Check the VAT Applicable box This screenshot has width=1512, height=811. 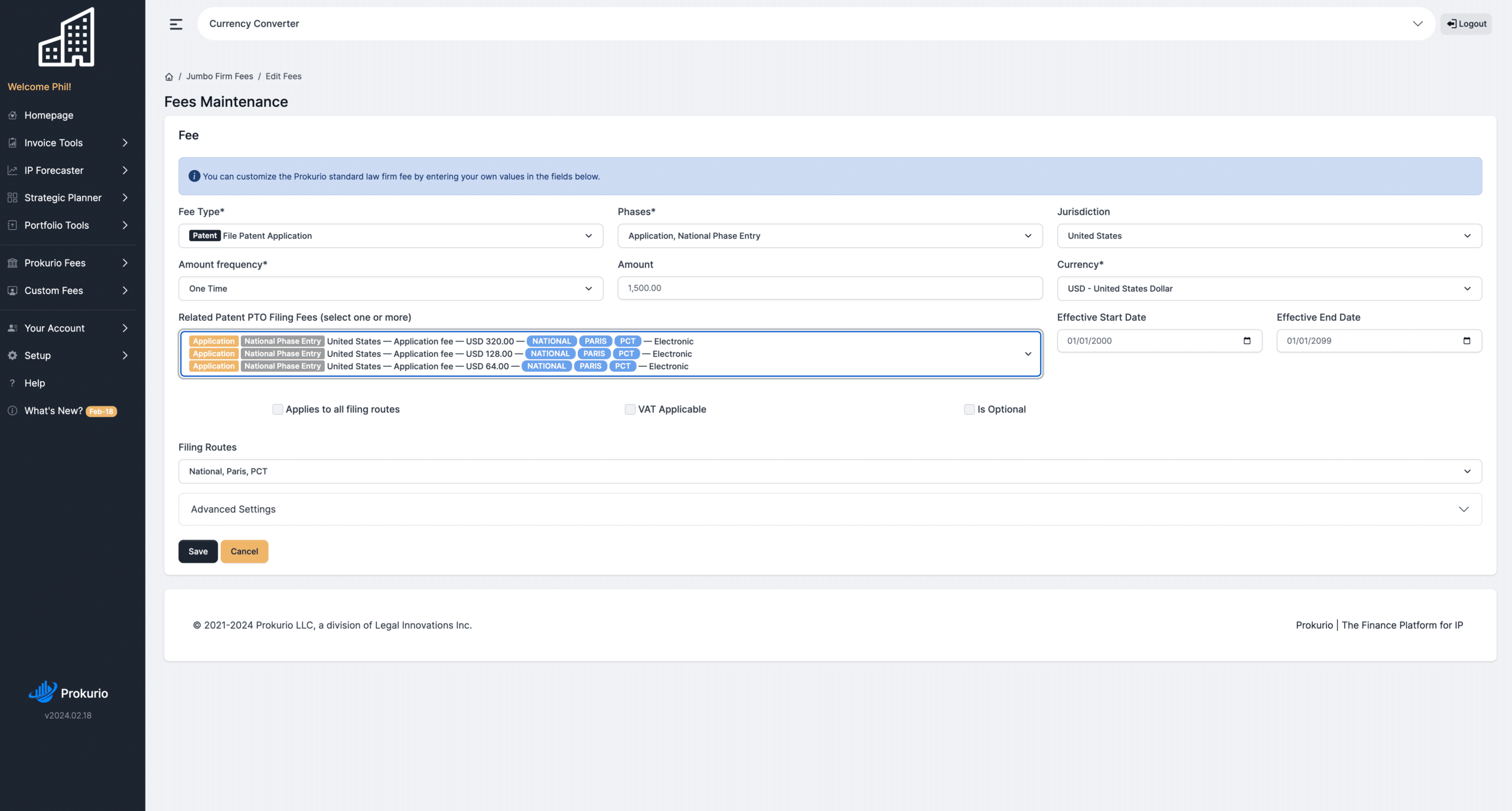coord(630,409)
